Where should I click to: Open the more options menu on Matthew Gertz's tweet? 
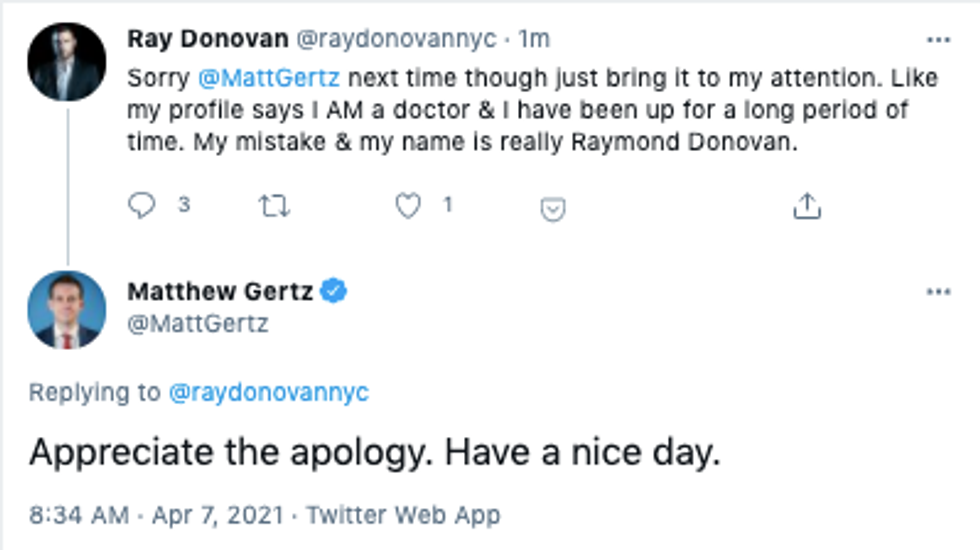938,291
